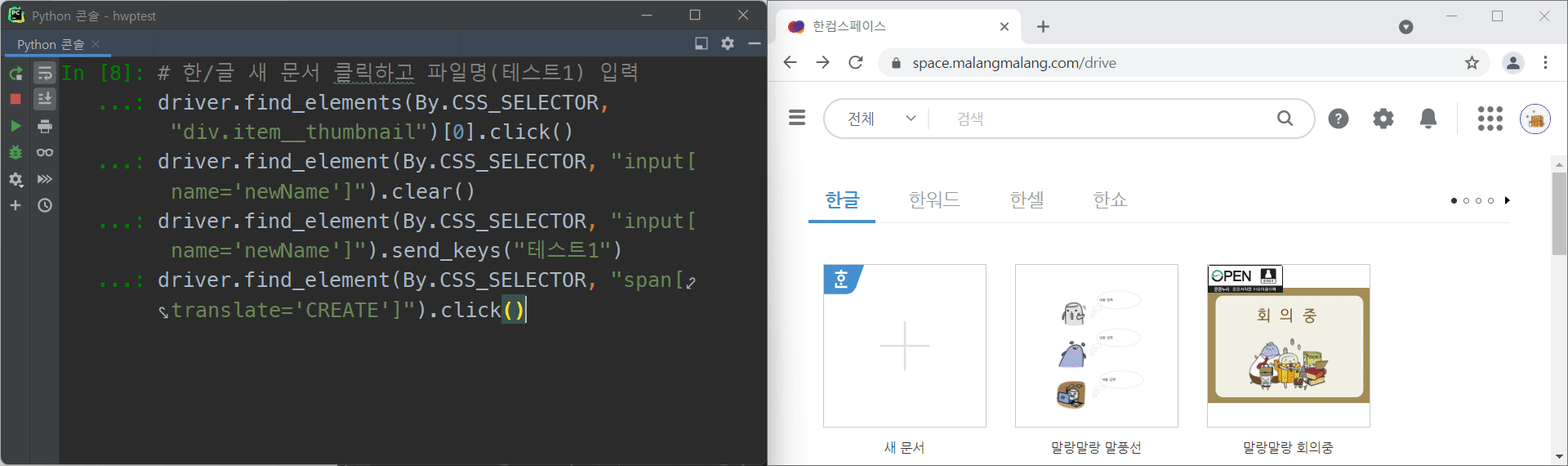Execute current statement with green play icon
This screenshot has width=1568, height=466.
click(x=16, y=126)
